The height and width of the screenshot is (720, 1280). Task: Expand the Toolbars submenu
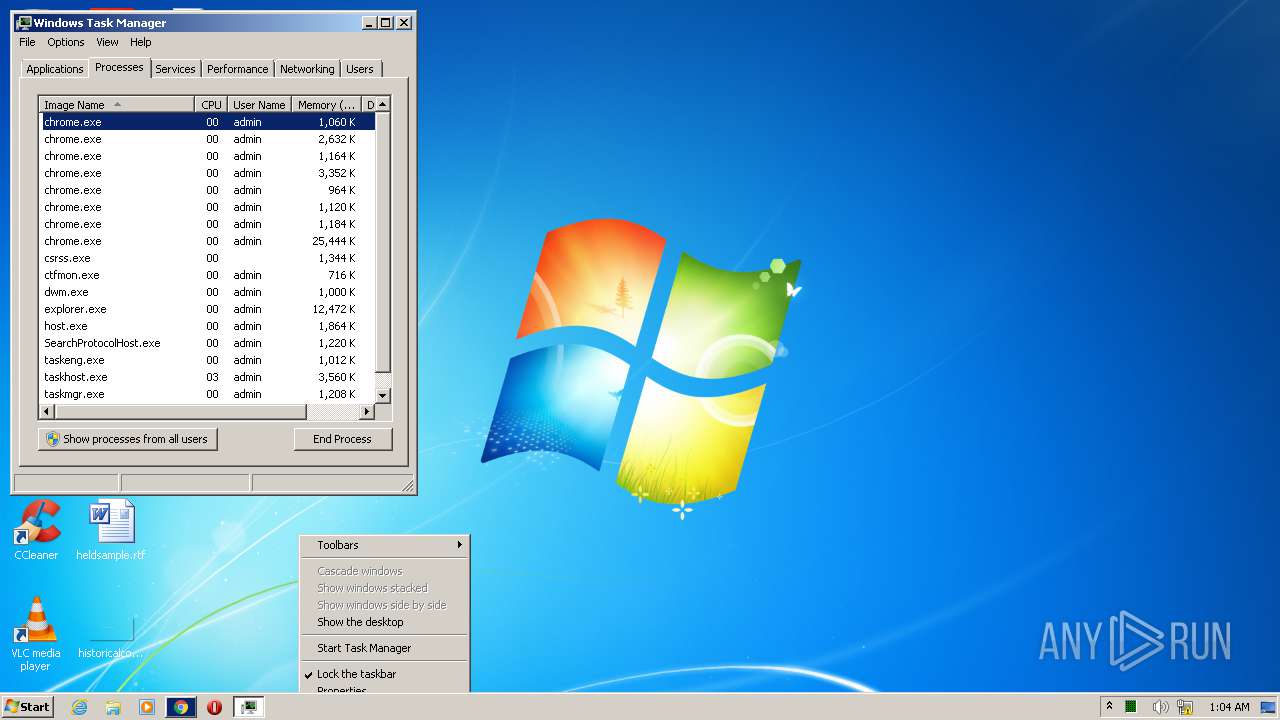(x=385, y=545)
